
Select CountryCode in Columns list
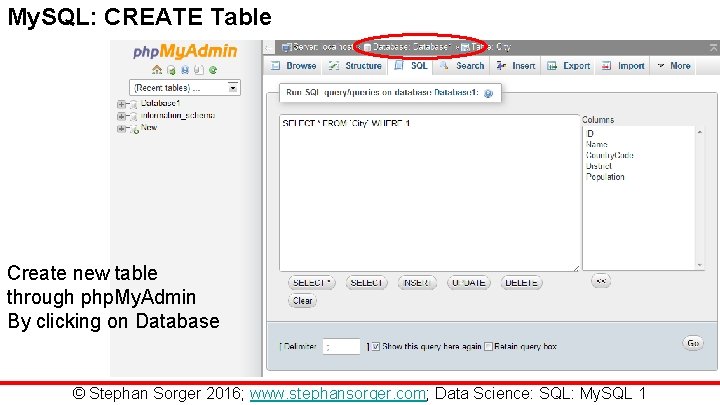tap(610, 155)
